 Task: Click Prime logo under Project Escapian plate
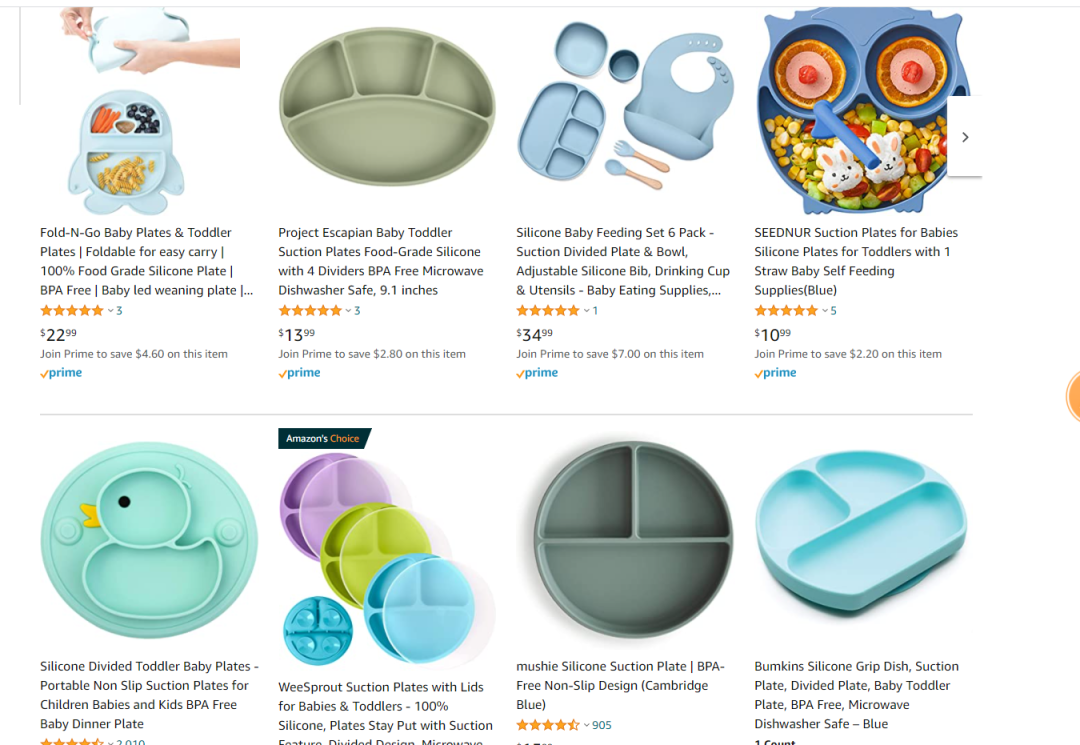(299, 373)
